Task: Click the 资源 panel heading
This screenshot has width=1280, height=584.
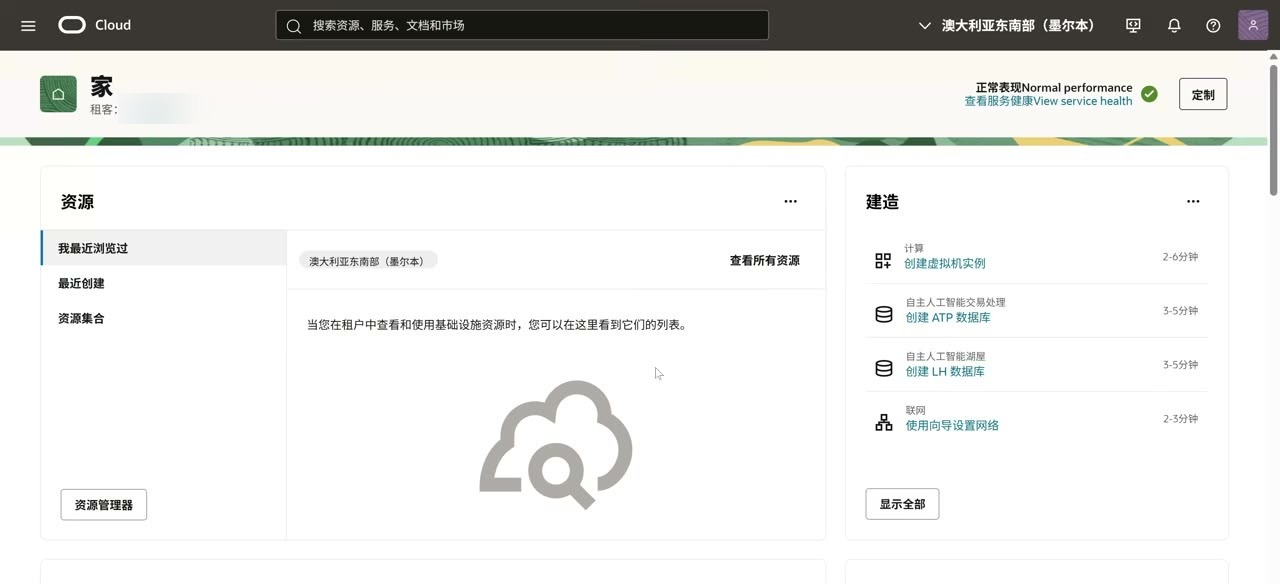Action: pyautogui.click(x=77, y=202)
